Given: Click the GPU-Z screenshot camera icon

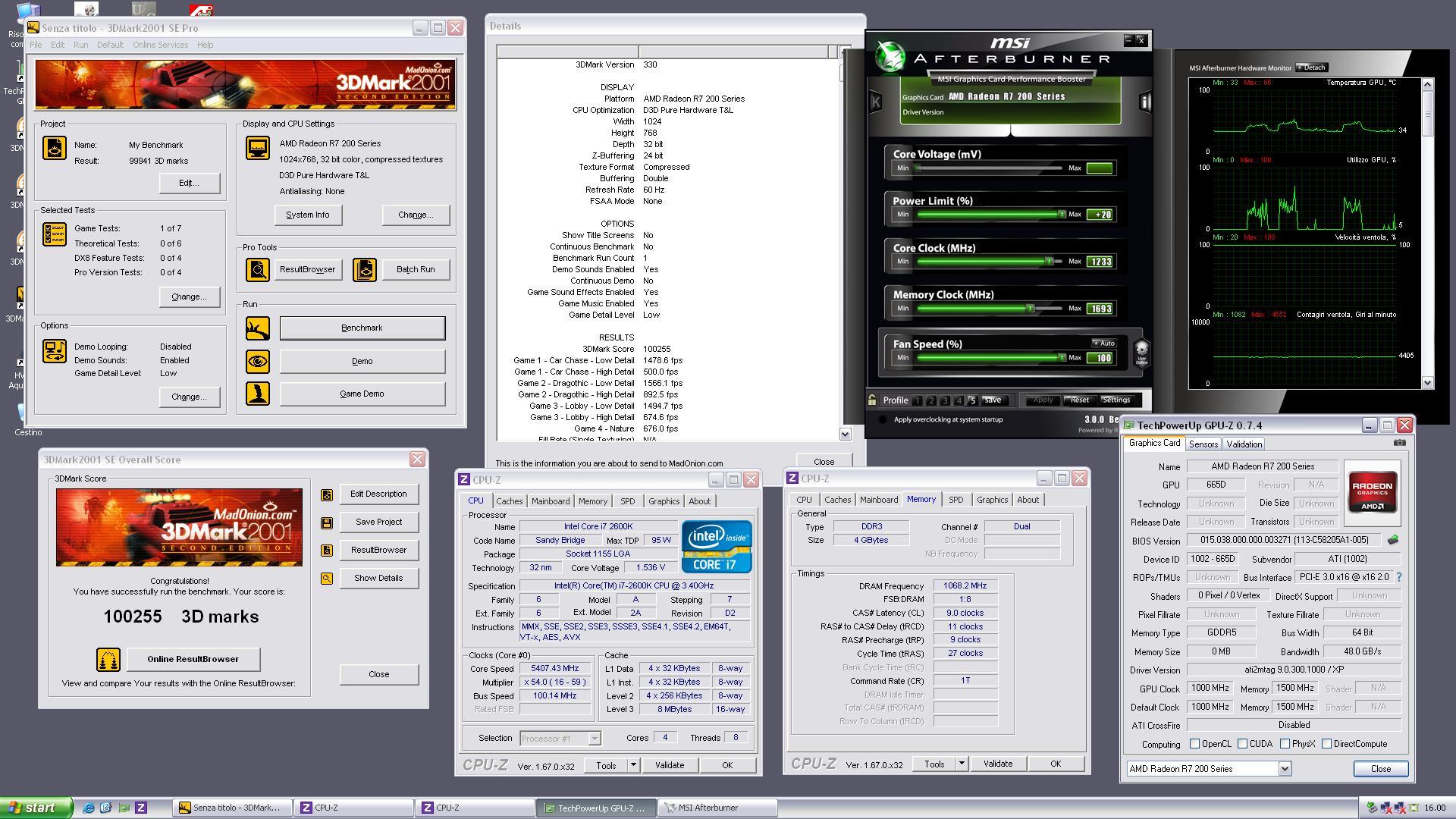Looking at the screenshot, I should click(x=1400, y=443).
